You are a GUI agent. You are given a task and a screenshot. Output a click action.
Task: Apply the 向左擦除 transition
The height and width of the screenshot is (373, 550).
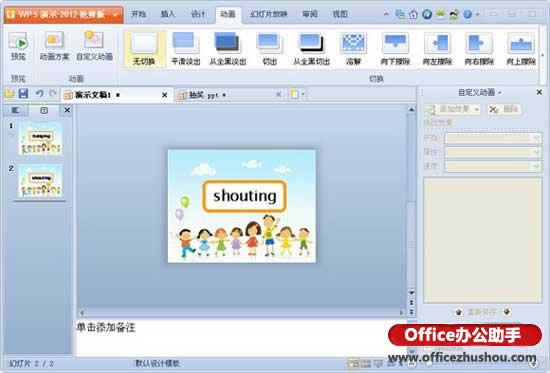437,48
